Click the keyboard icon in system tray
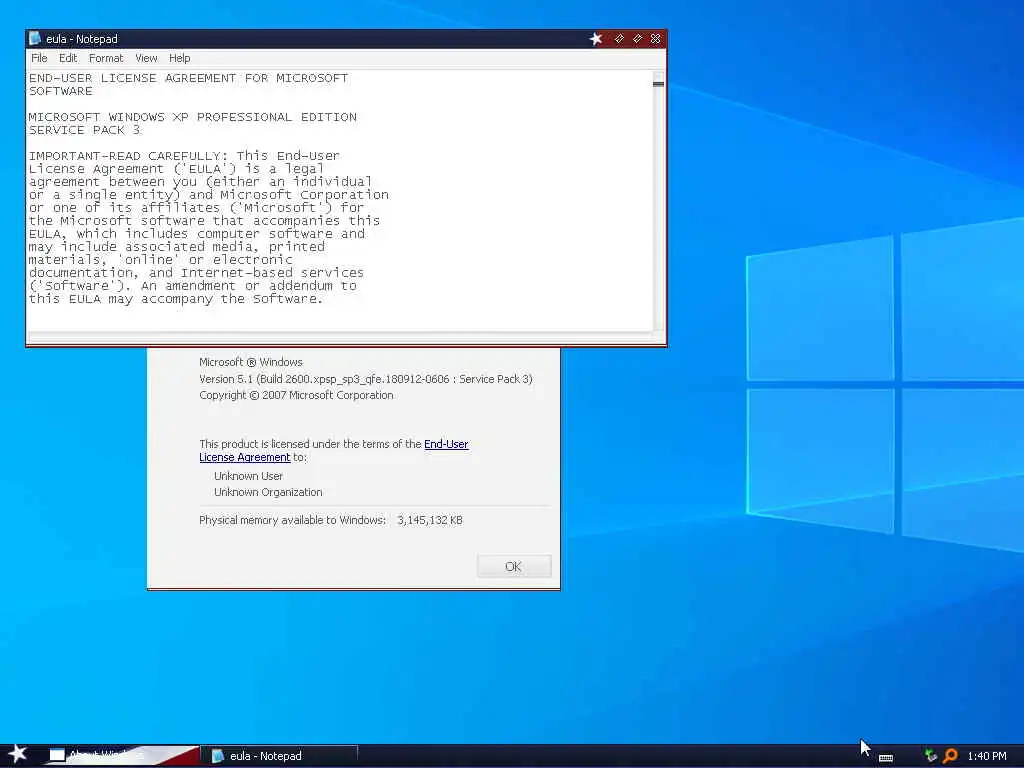 coord(886,758)
